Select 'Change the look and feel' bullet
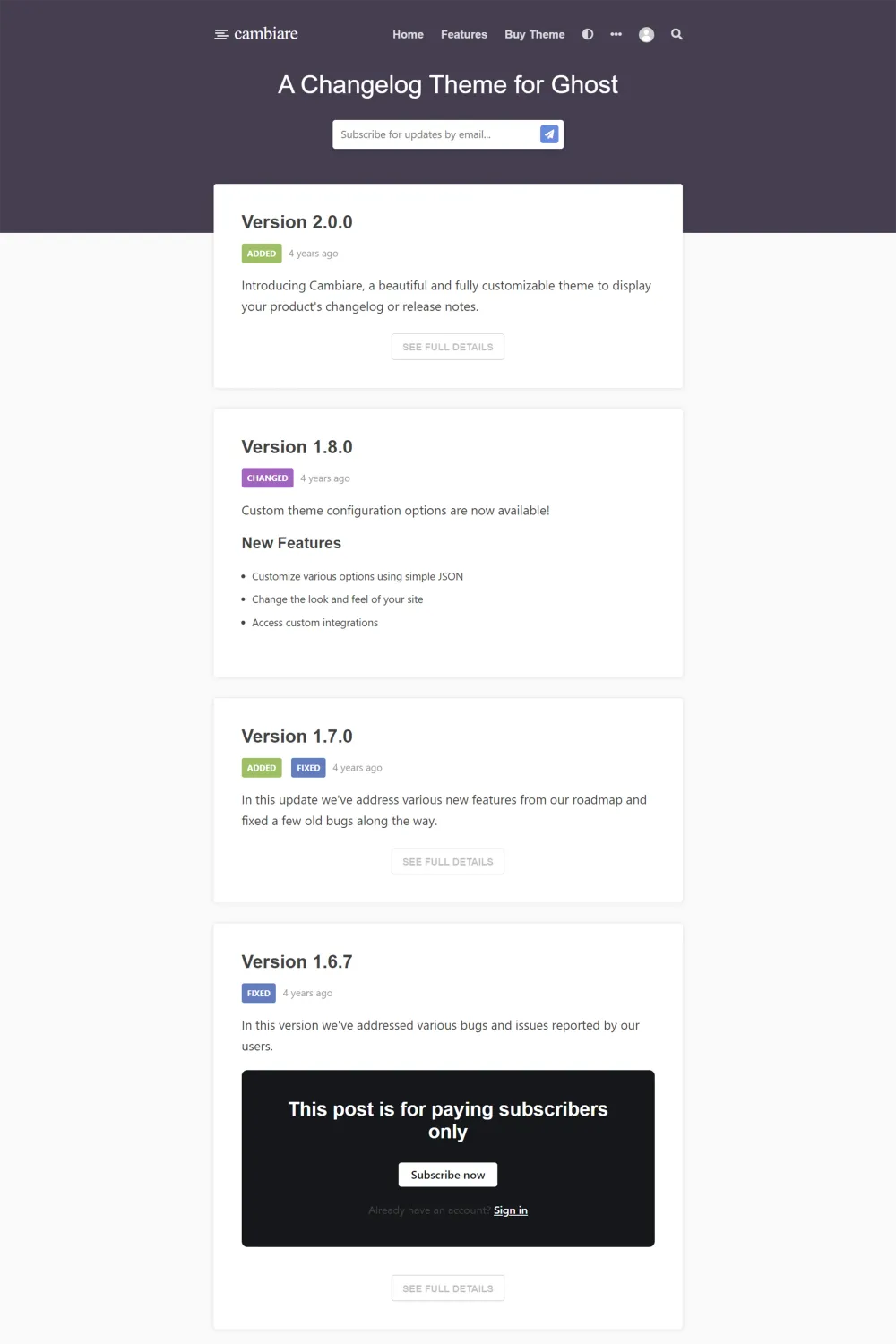896x1344 pixels. click(x=338, y=599)
